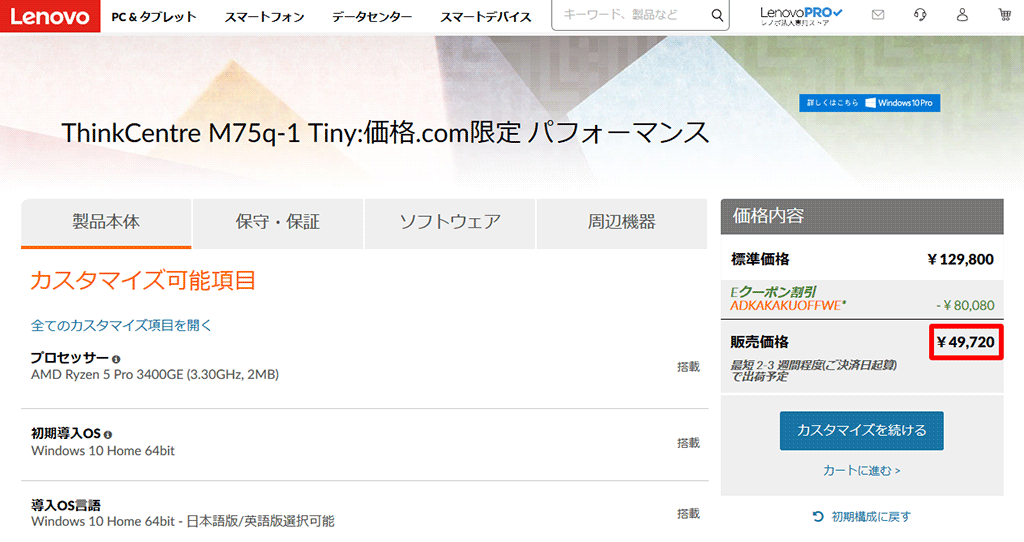Expand the 導入OS言語 row
Image resolution: width=1024 pixels, height=542 pixels.
[364, 513]
